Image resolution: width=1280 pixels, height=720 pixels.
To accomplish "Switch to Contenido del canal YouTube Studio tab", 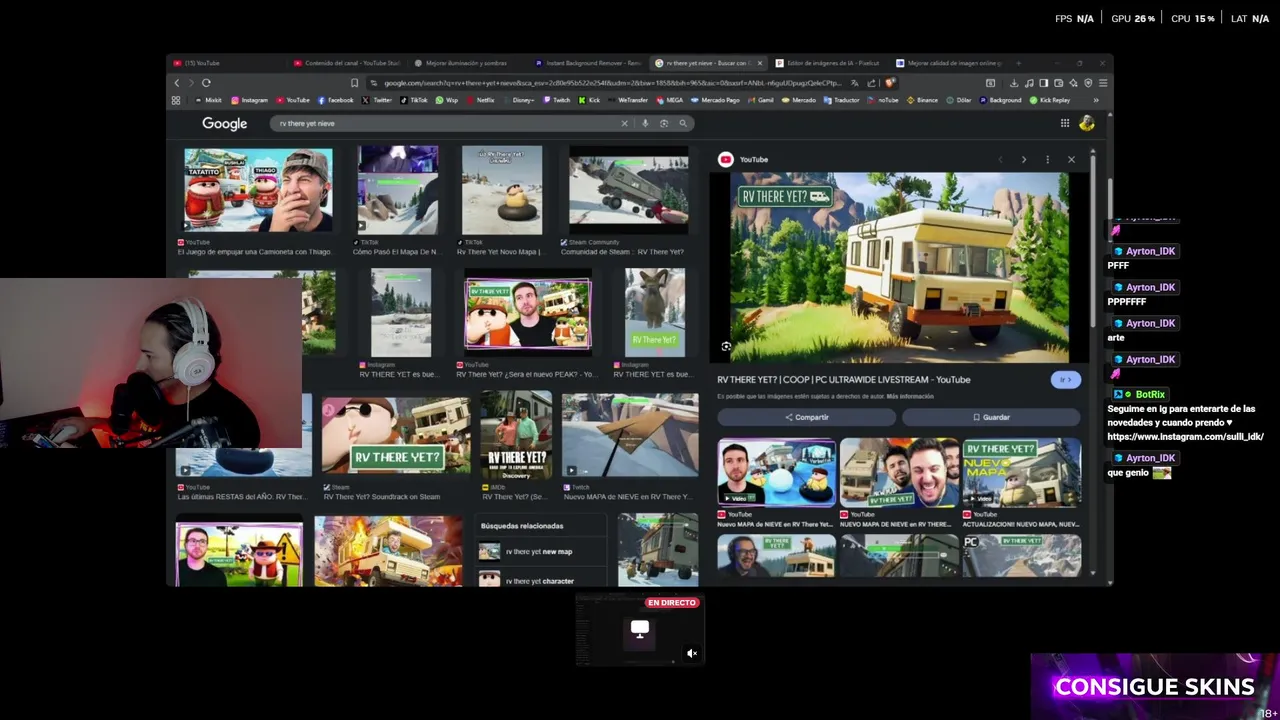I will (x=346, y=63).
